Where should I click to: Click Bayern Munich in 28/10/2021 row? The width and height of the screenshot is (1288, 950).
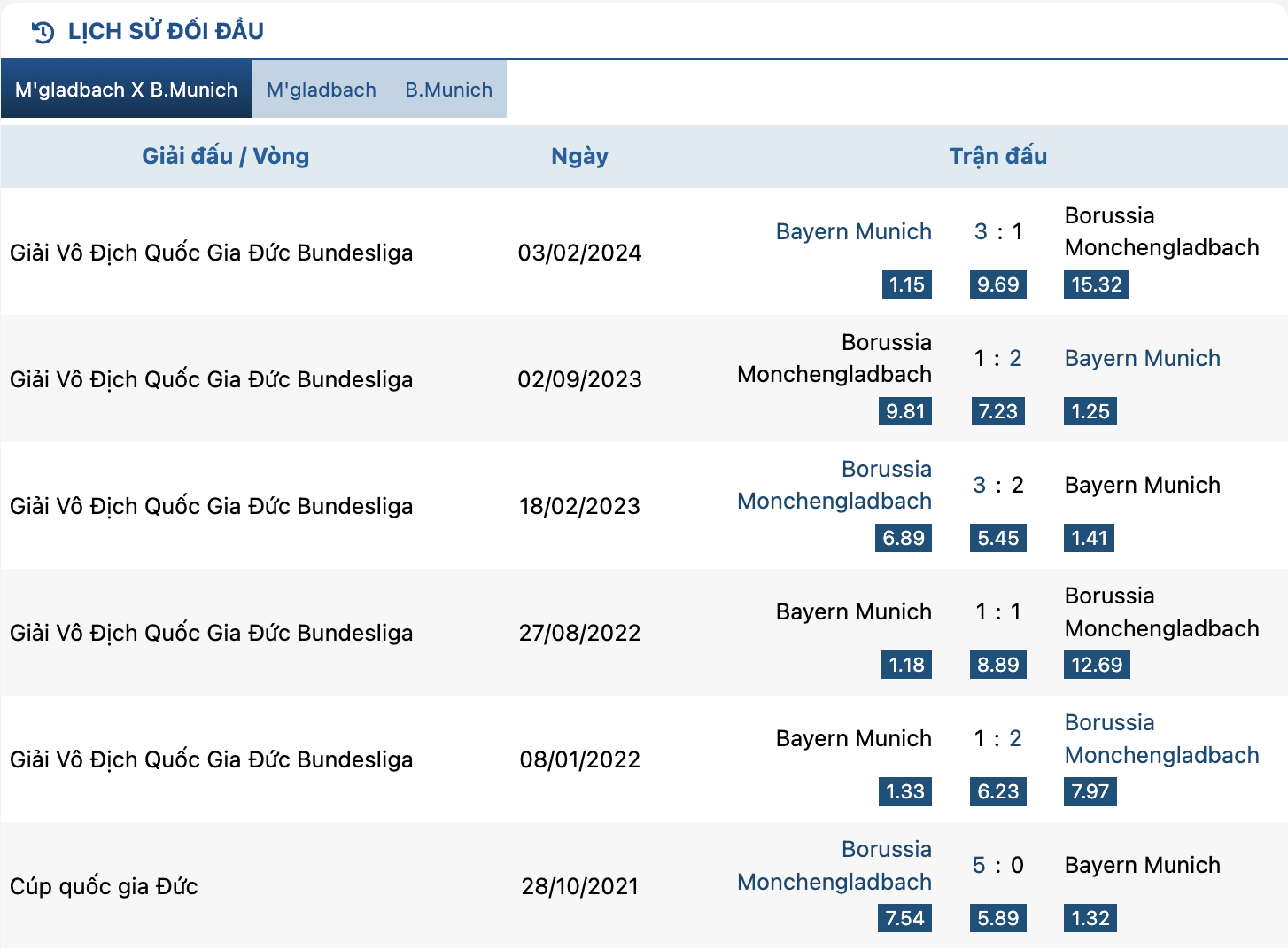(1143, 865)
